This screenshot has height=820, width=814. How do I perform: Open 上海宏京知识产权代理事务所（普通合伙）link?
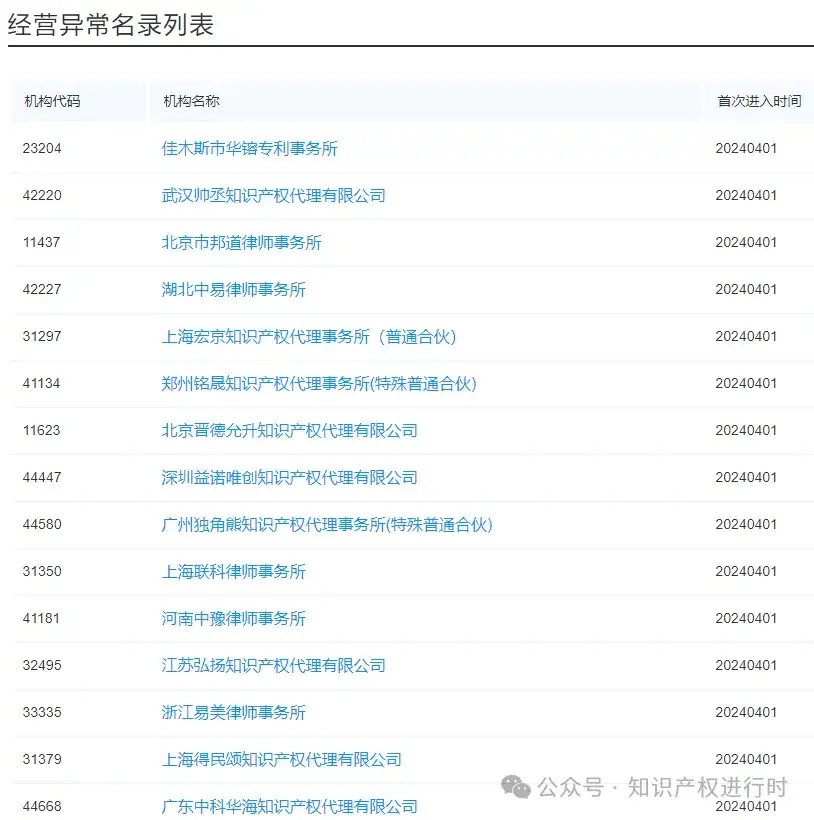(x=309, y=337)
